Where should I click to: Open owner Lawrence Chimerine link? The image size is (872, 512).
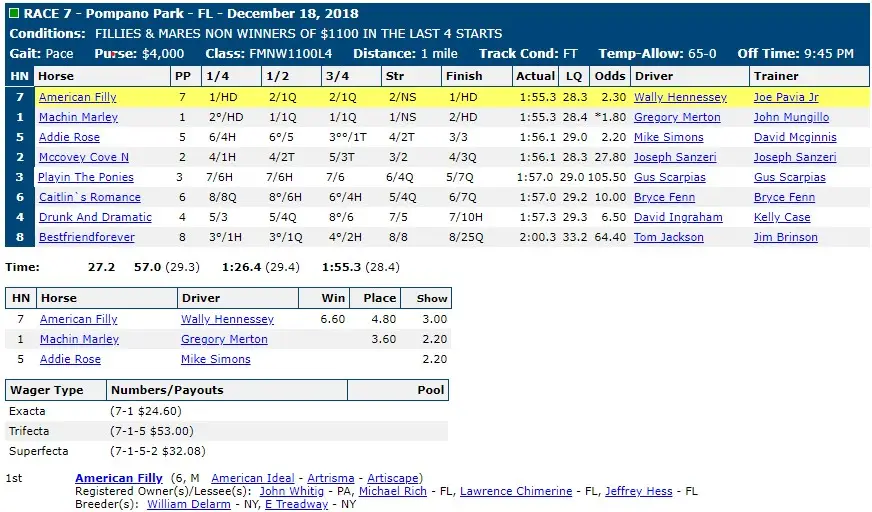tap(516, 491)
